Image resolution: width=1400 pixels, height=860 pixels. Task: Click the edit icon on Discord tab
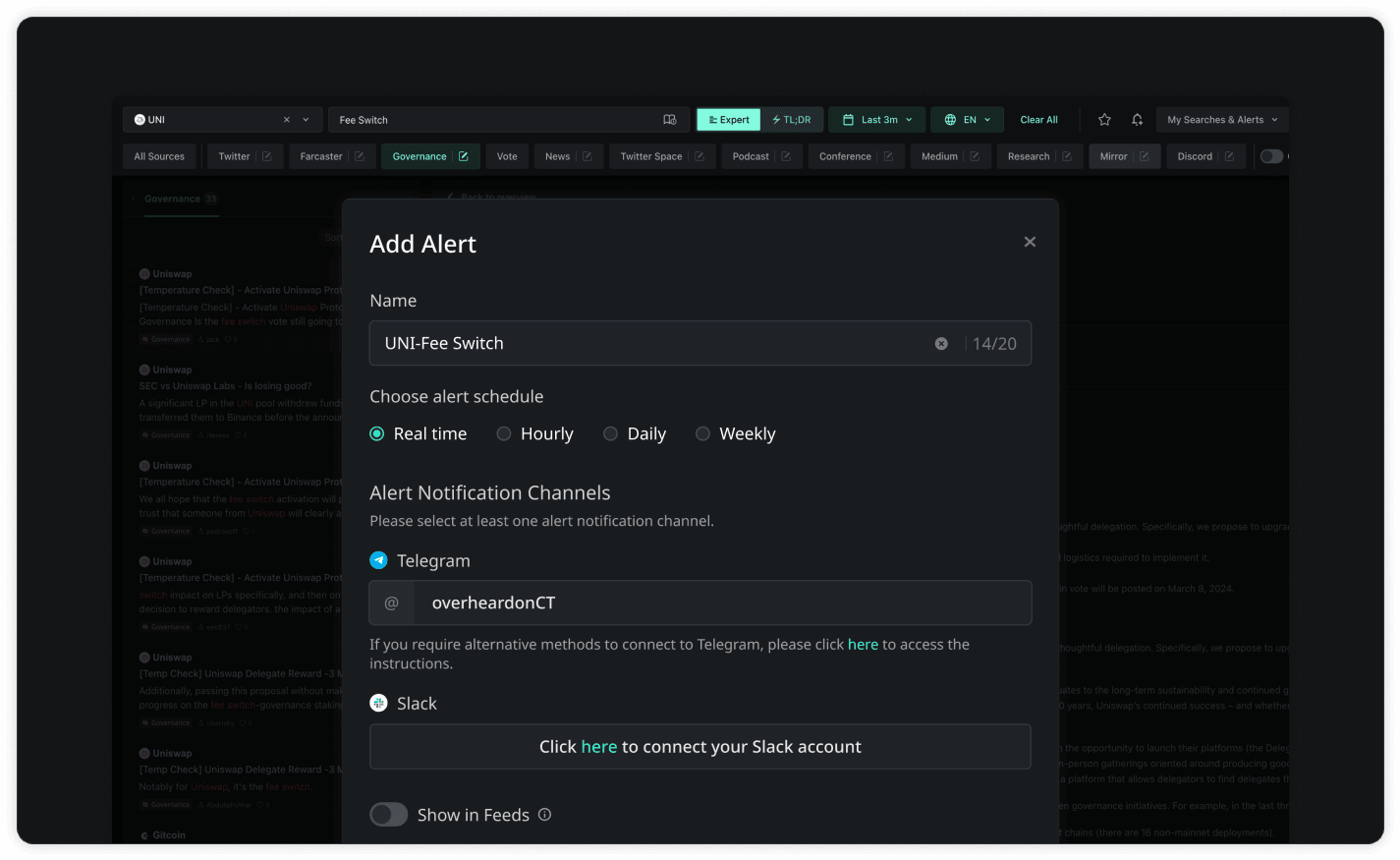click(1229, 156)
